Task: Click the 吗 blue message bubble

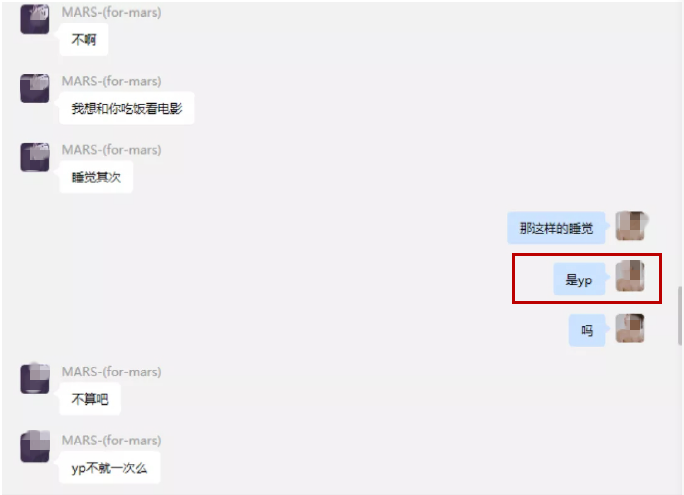Action: (587, 331)
